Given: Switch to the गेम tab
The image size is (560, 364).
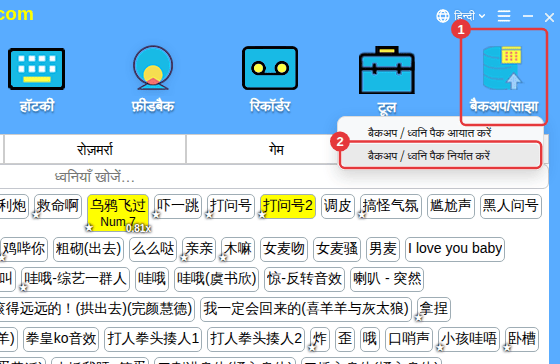Looking at the screenshot, I should (x=276, y=149).
